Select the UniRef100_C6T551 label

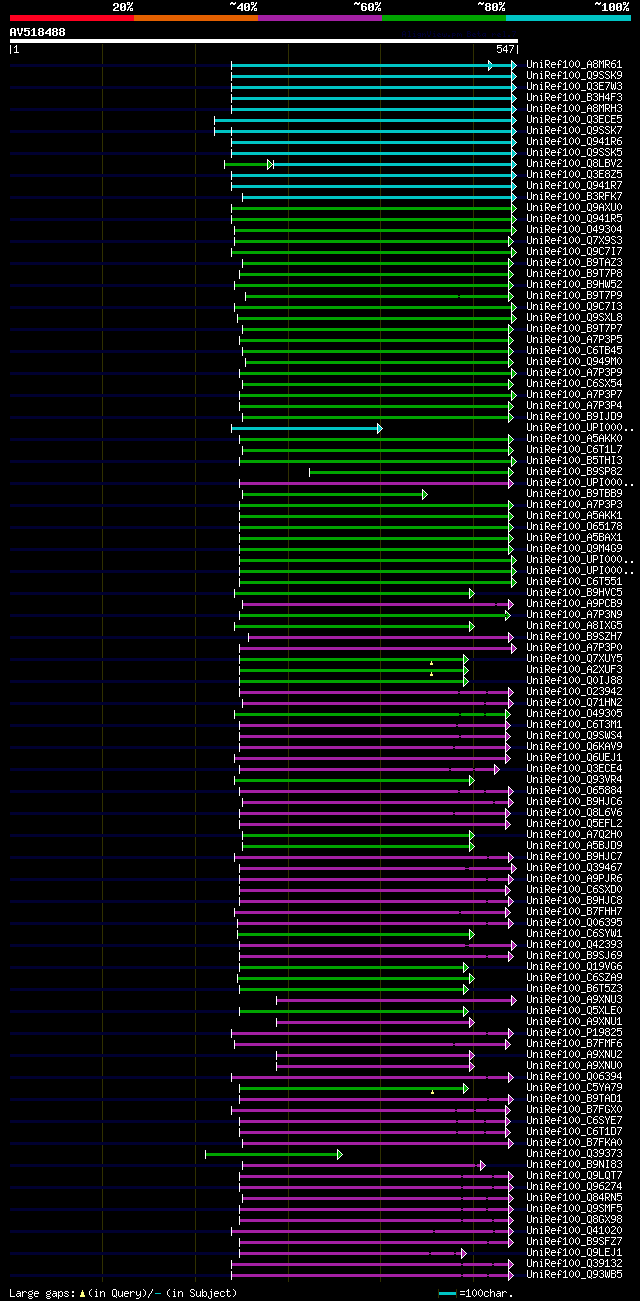tap(575, 582)
